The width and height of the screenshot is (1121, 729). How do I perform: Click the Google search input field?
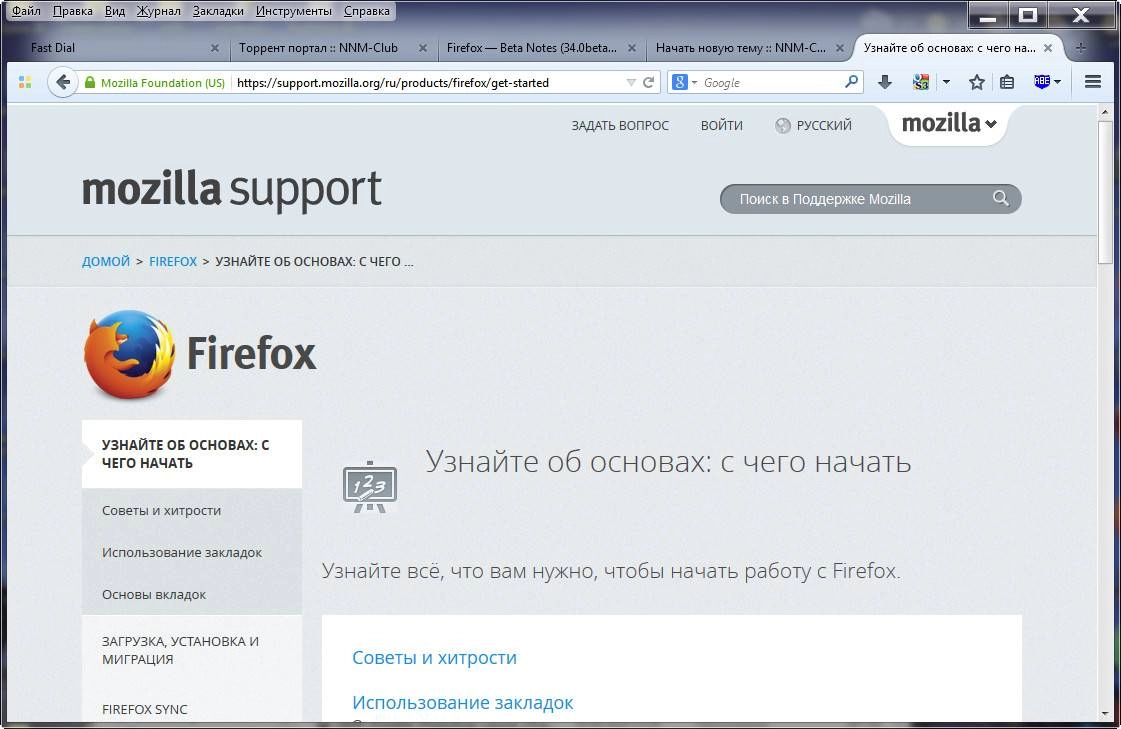[772, 82]
